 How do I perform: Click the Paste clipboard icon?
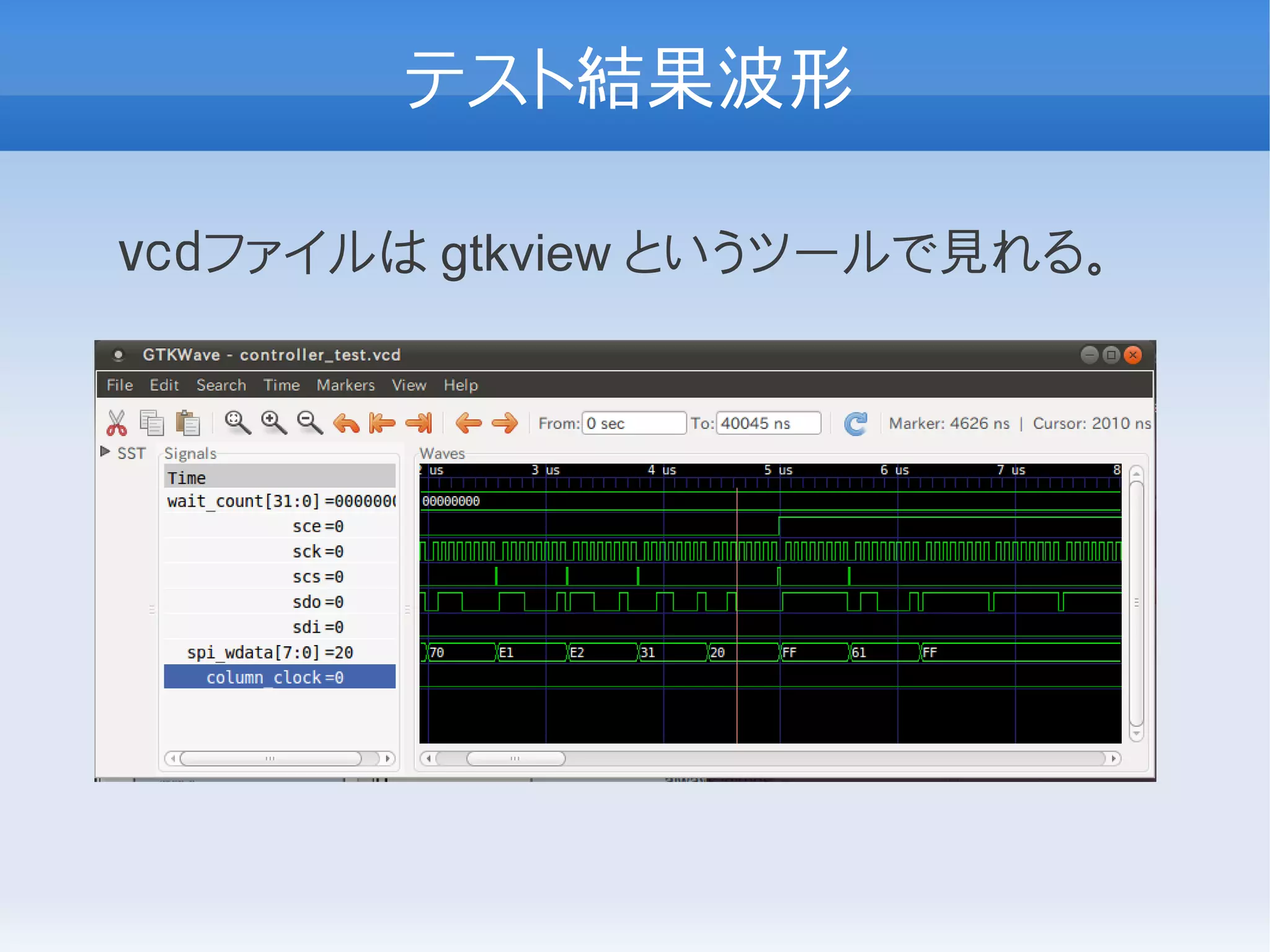pyautogui.click(x=187, y=424)
